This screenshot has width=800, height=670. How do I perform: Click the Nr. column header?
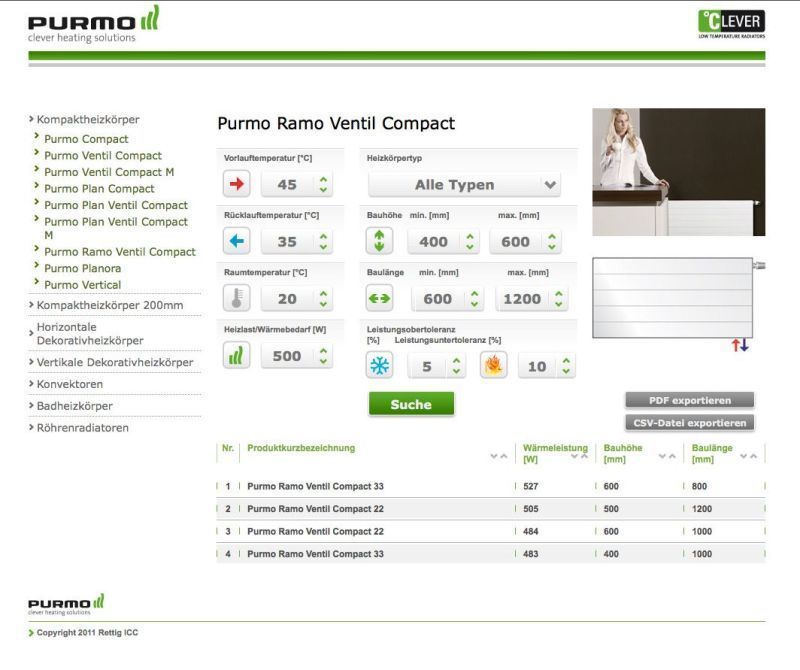pyautogui.click(x=228, y=448)
